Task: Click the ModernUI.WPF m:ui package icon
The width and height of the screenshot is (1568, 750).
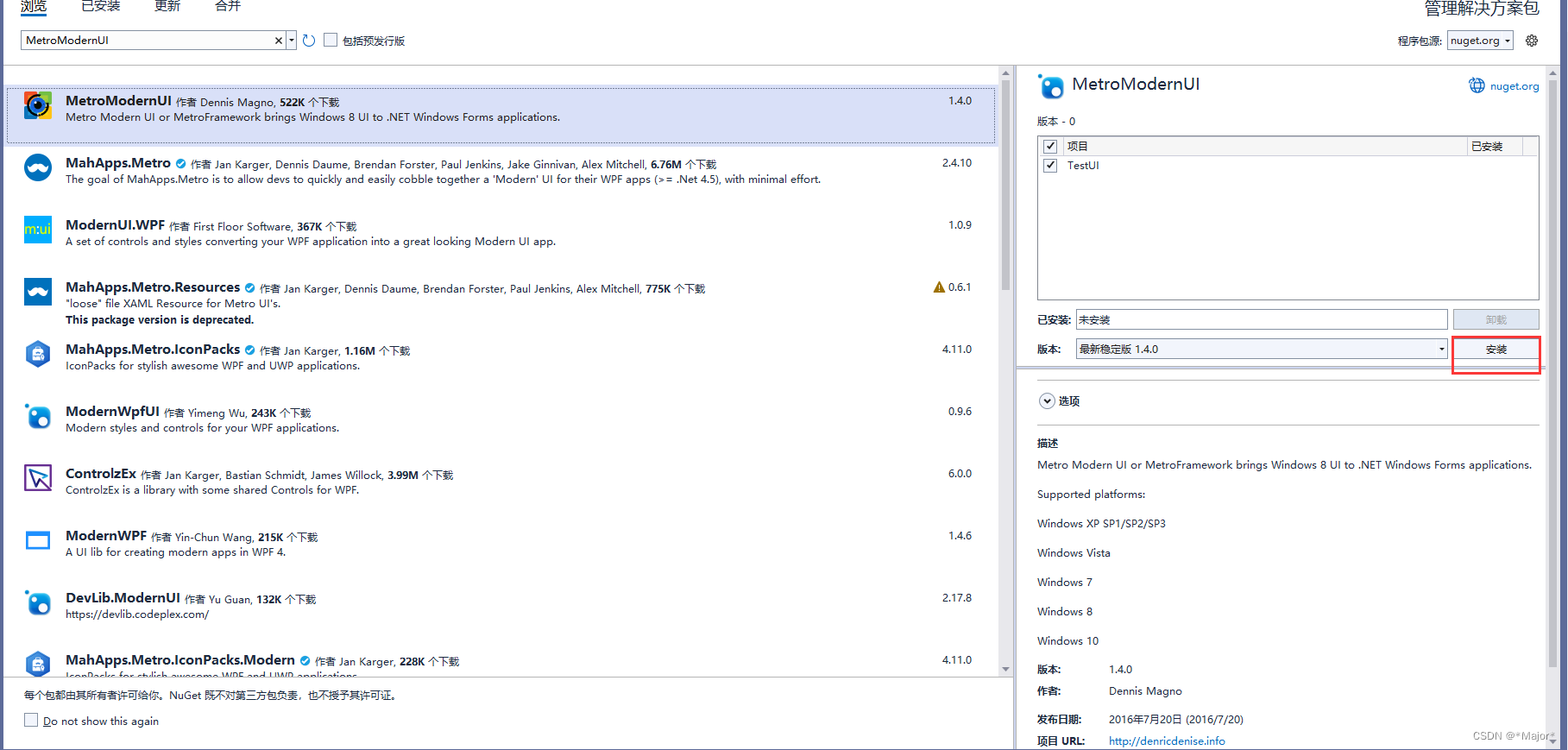Action: pyautogui.click(x=38, y=230)
